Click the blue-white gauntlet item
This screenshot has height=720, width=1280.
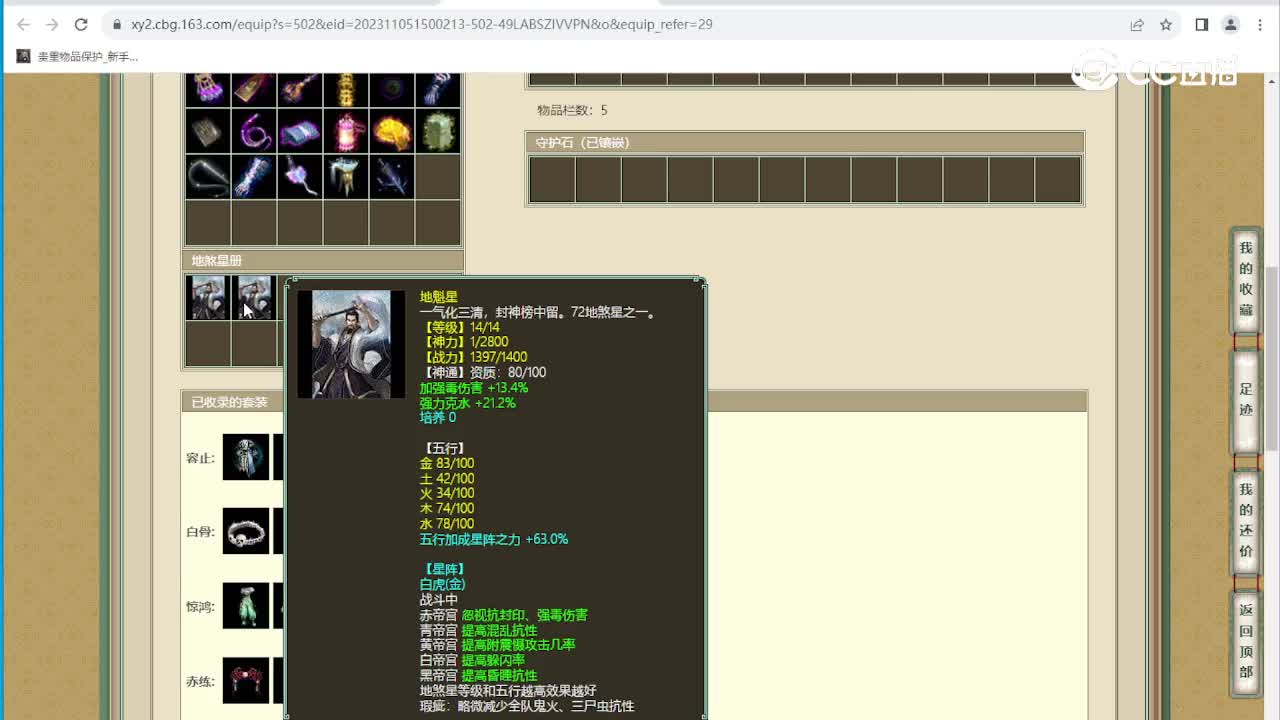pos(254,177)
